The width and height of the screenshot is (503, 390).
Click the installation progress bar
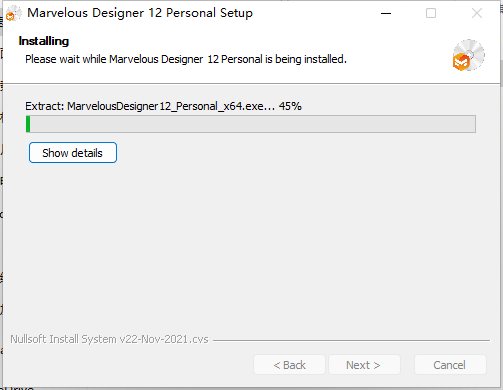pos(251,124)
